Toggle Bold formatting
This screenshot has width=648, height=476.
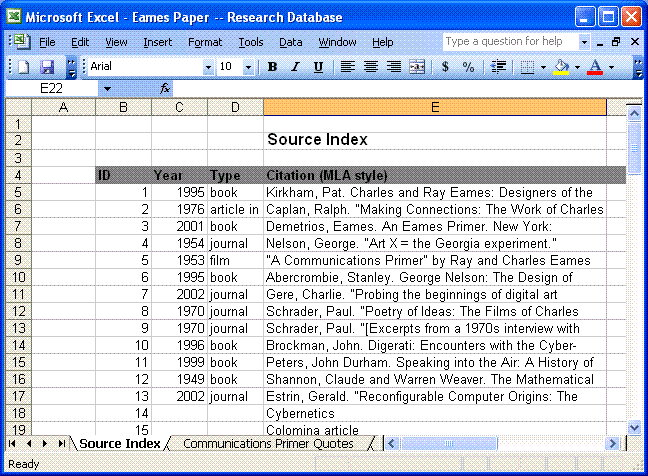(272, 67)
